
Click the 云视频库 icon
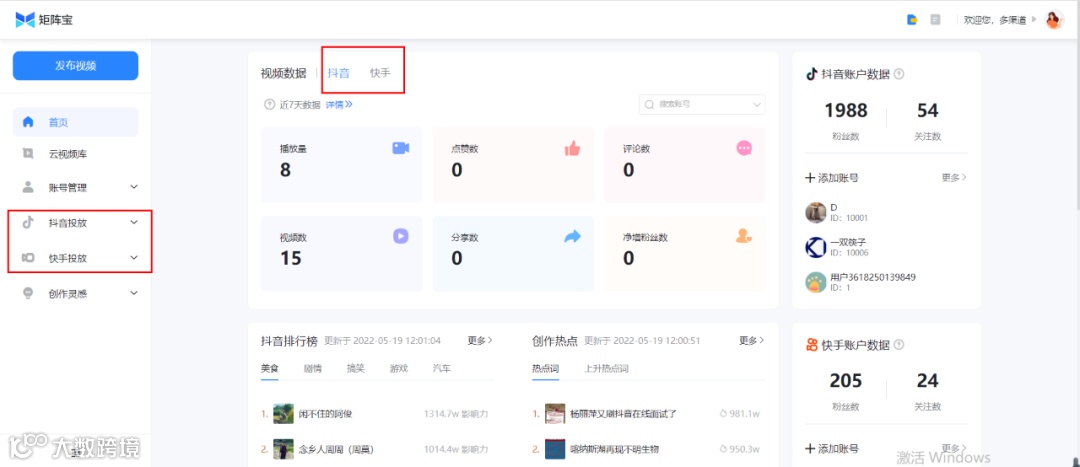[x=28, y=154]
